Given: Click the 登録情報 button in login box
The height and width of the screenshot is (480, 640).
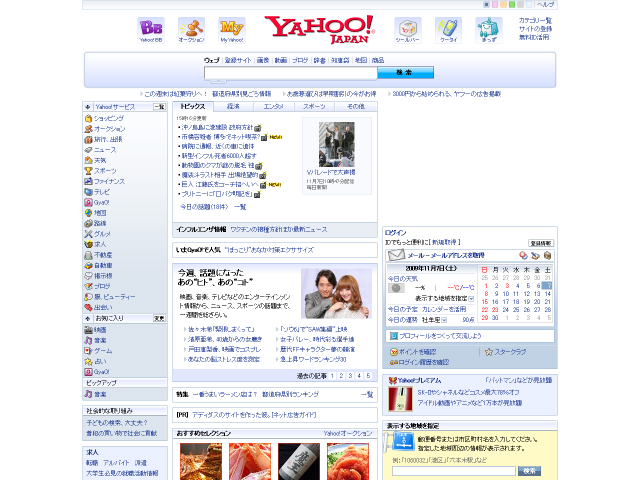Looking at the screenshot, I should (541, 243).
